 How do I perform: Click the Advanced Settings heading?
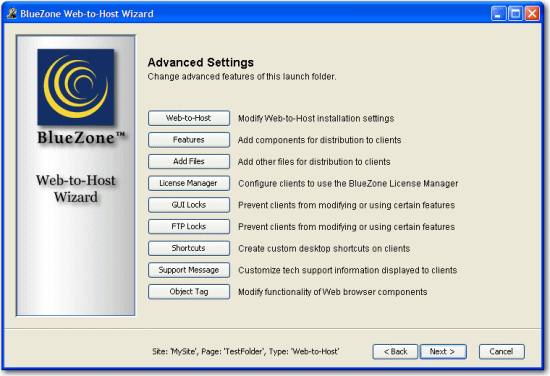200,62
